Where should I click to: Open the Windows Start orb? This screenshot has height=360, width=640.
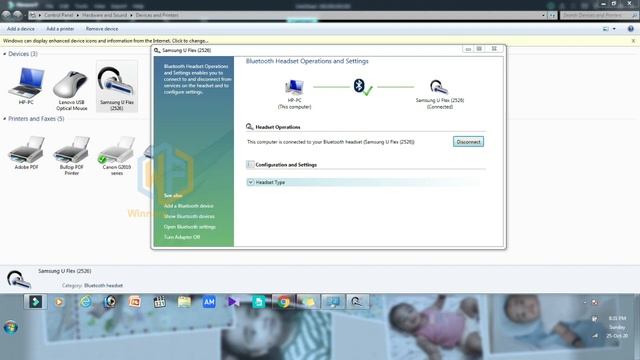tap(11, 327)
